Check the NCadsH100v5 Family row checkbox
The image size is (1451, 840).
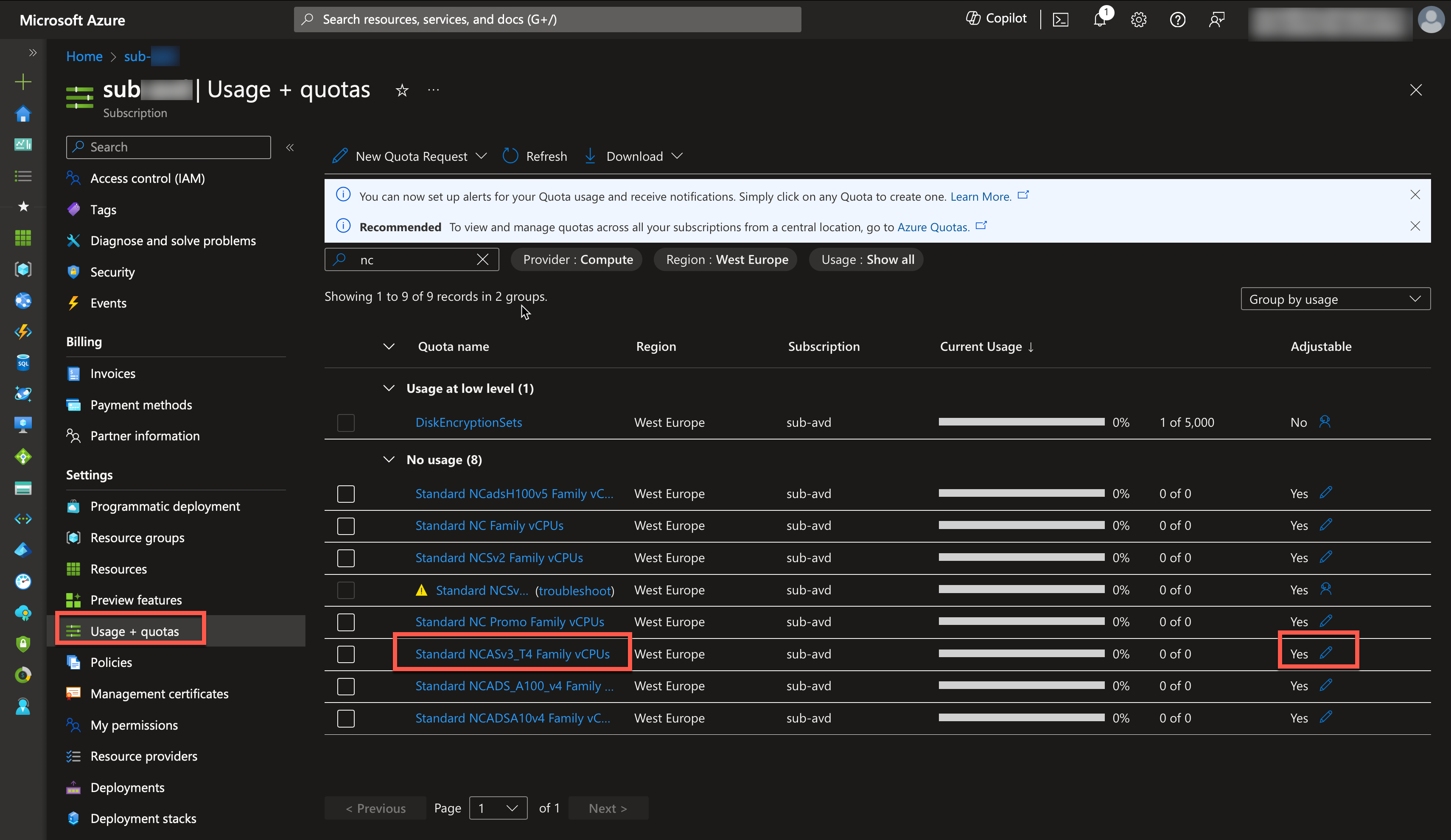(345, 493)
